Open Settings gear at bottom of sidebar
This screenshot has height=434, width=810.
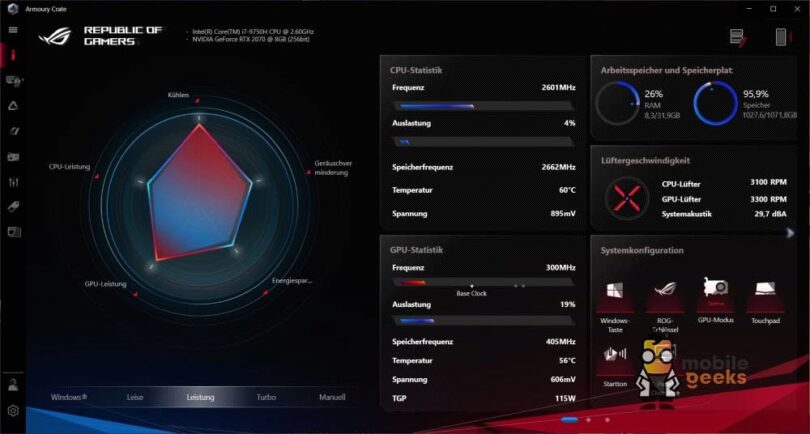13,410
